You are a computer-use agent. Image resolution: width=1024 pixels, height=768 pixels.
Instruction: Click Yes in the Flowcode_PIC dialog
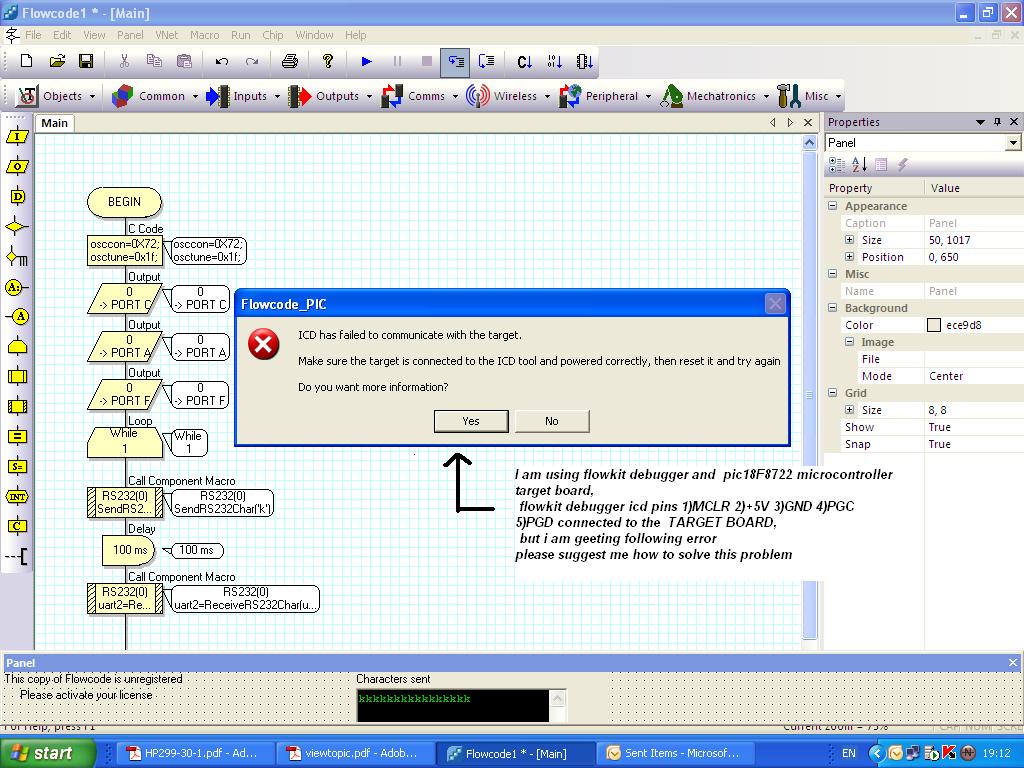click(x=471, y=421)
